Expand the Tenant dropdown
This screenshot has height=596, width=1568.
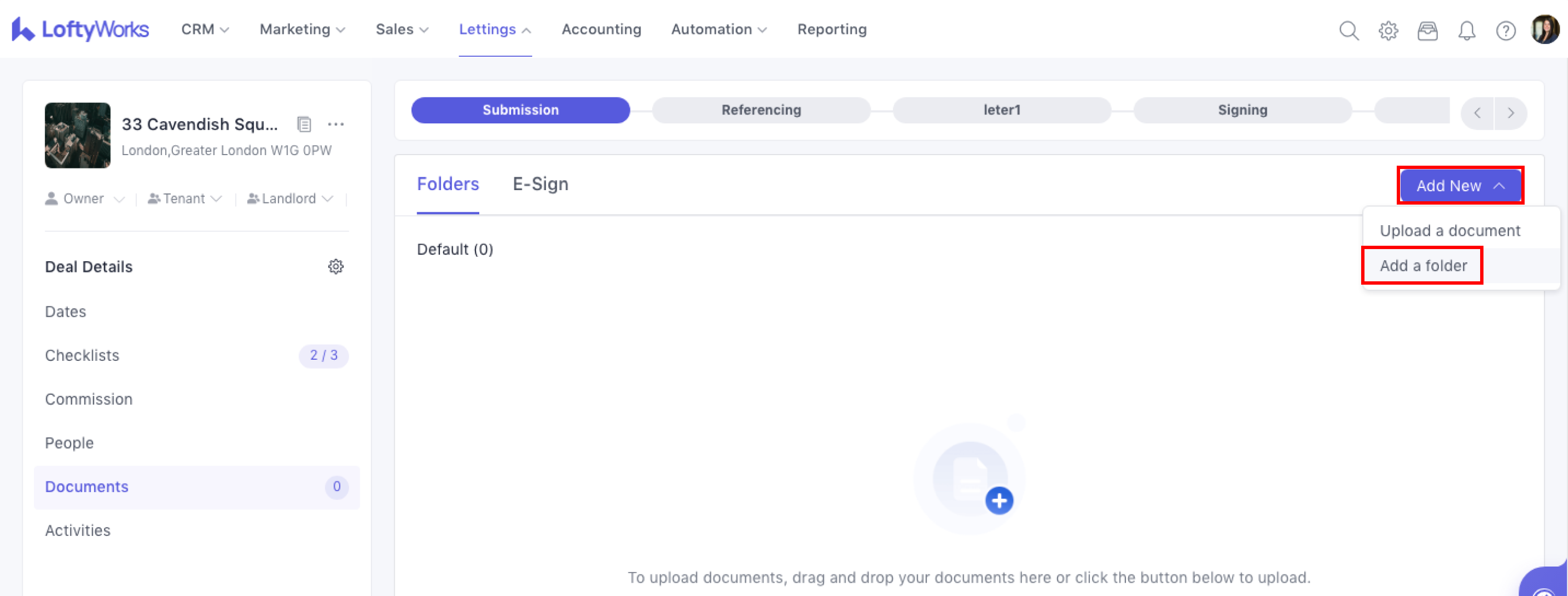tap(185, 198)
